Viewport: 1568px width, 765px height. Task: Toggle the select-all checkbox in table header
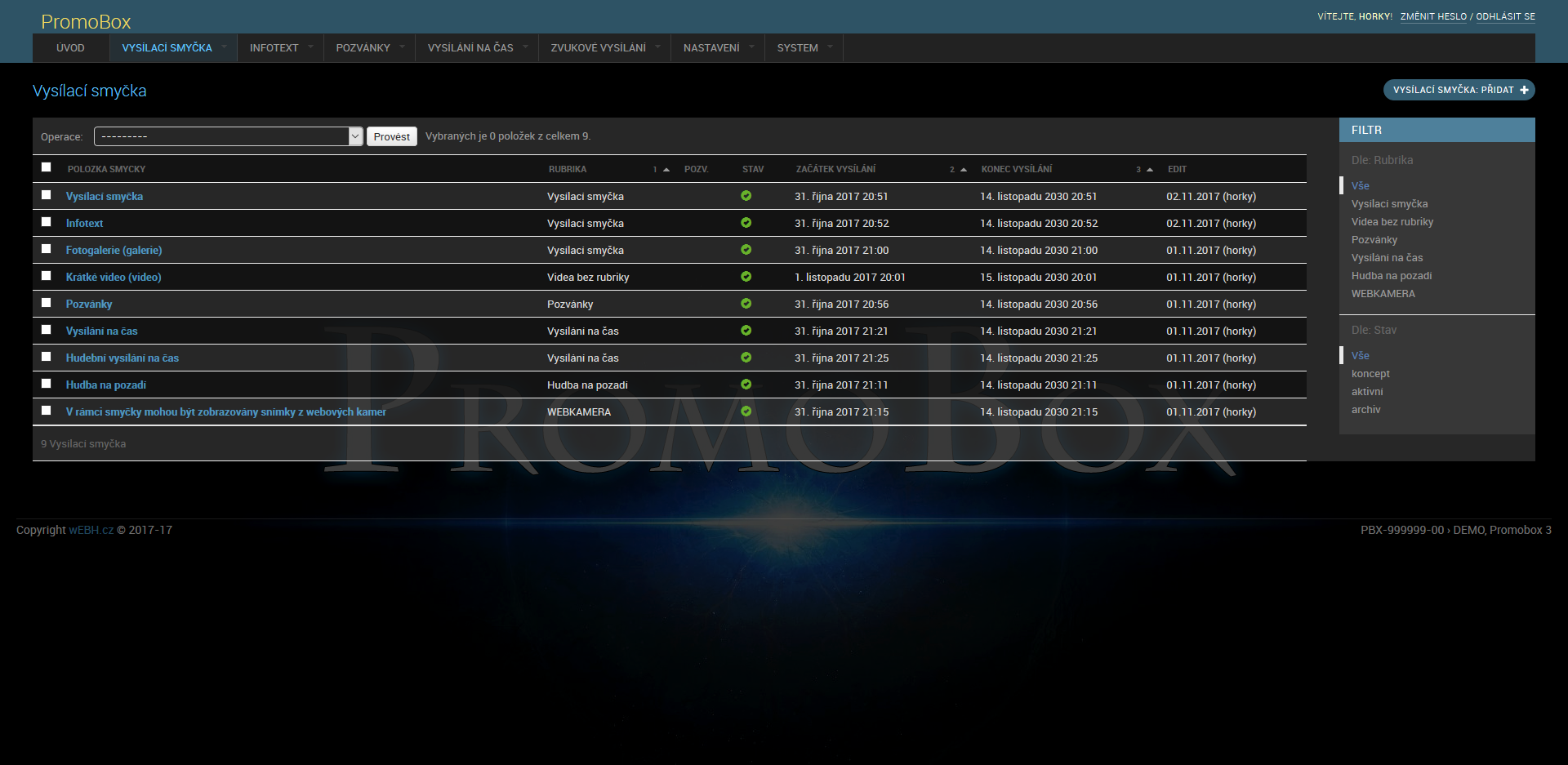coord(47,167)
